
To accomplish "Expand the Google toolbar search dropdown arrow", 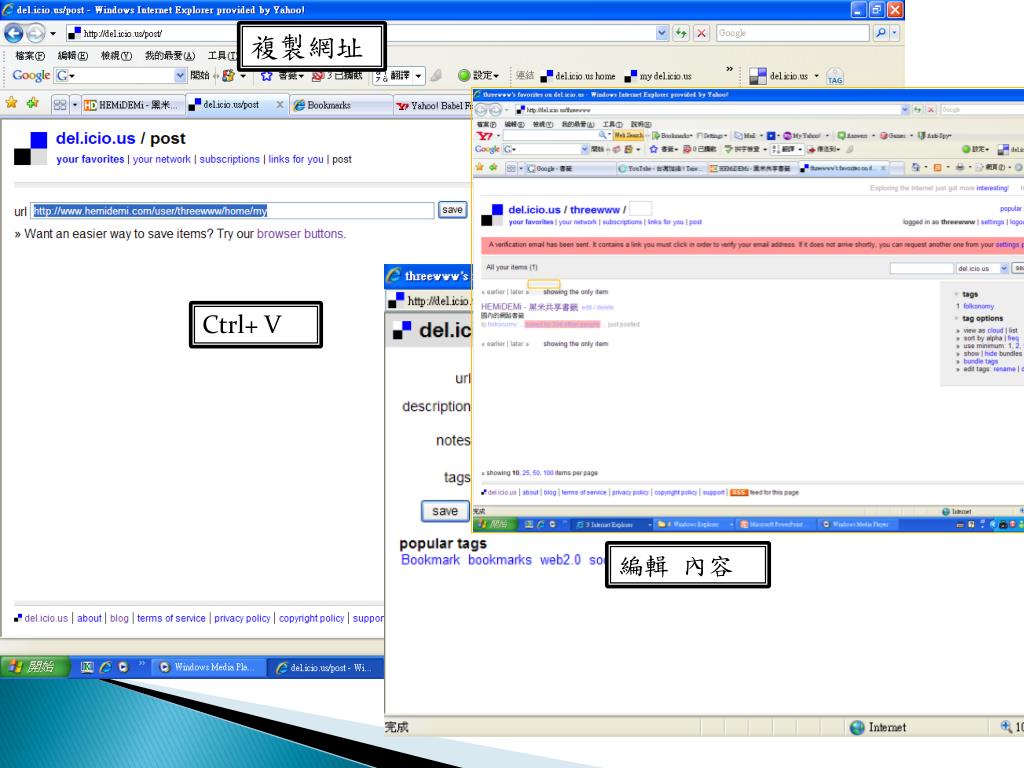I will (x=180, y=76).
